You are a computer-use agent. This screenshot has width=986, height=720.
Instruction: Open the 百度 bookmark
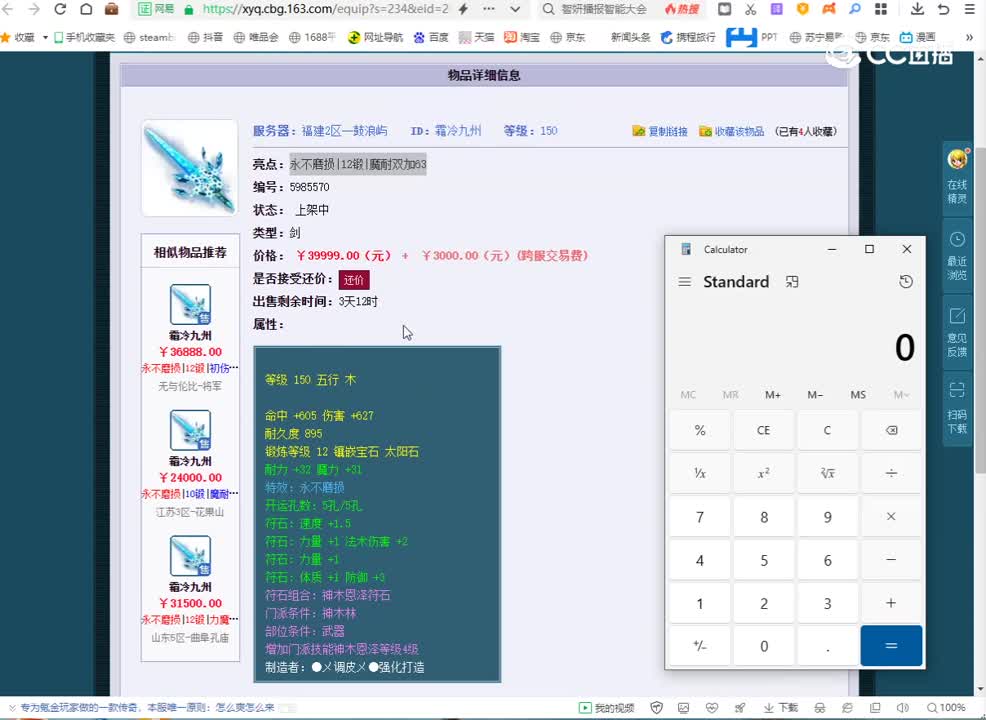click(x=431, y=38)
